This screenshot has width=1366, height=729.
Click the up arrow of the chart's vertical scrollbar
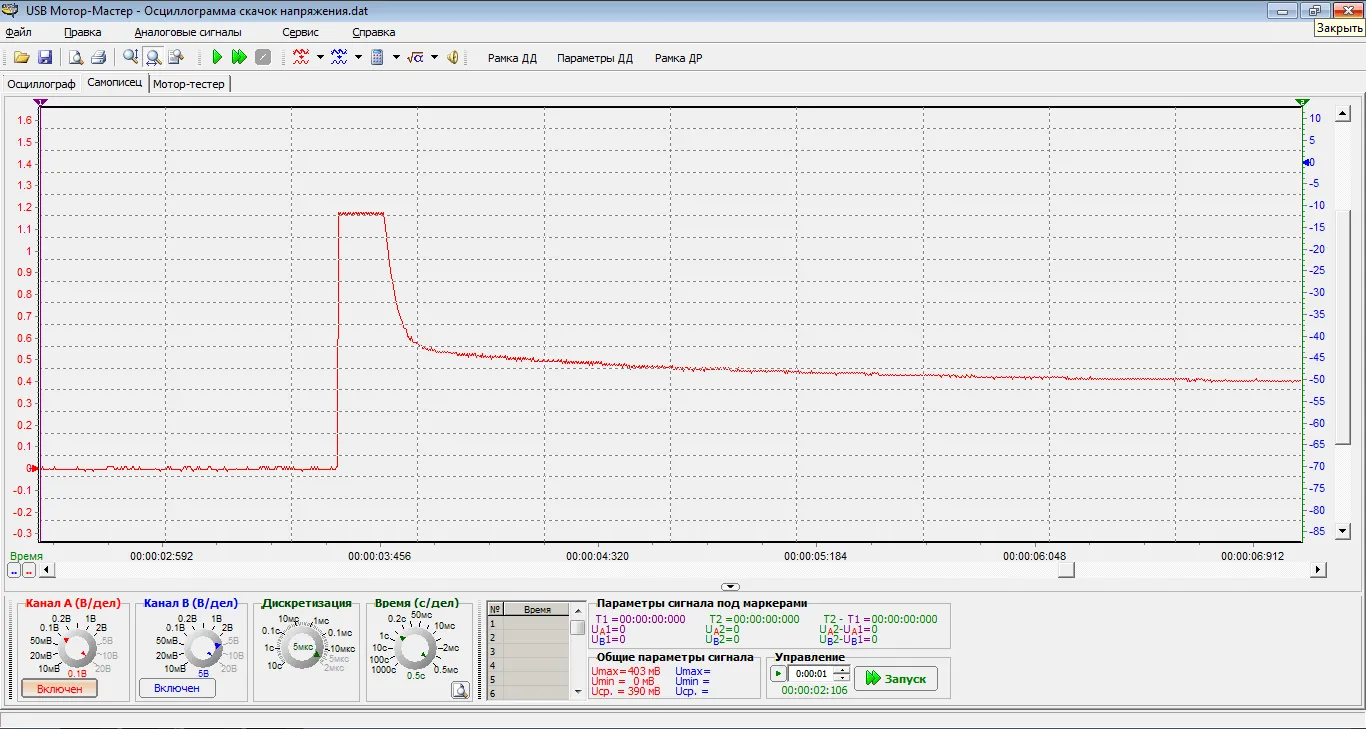coord(1344,113)
